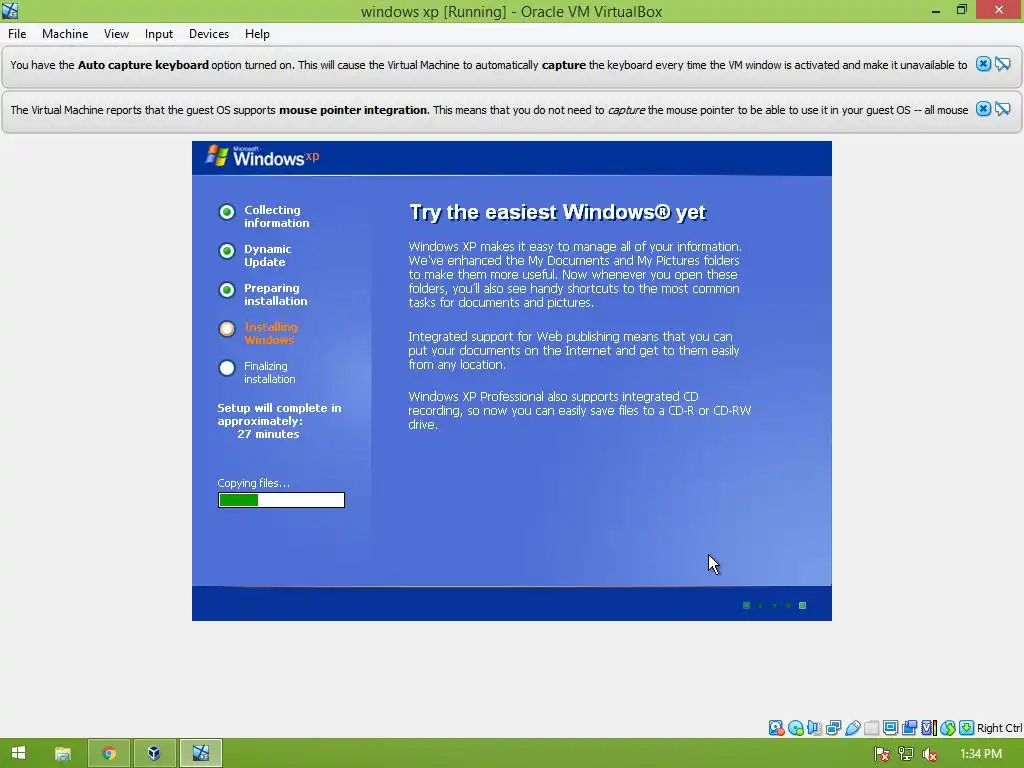This screenshot has width=1024, height=768.
Task: Open the Input menu
Action: (159, 34)
